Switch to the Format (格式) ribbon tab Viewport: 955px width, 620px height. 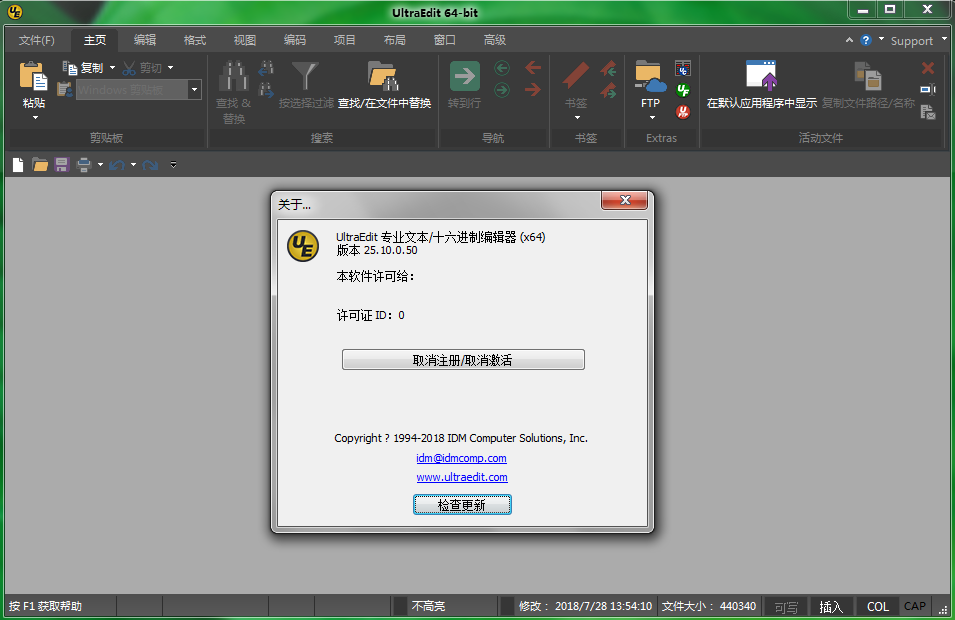click(195, 40)
